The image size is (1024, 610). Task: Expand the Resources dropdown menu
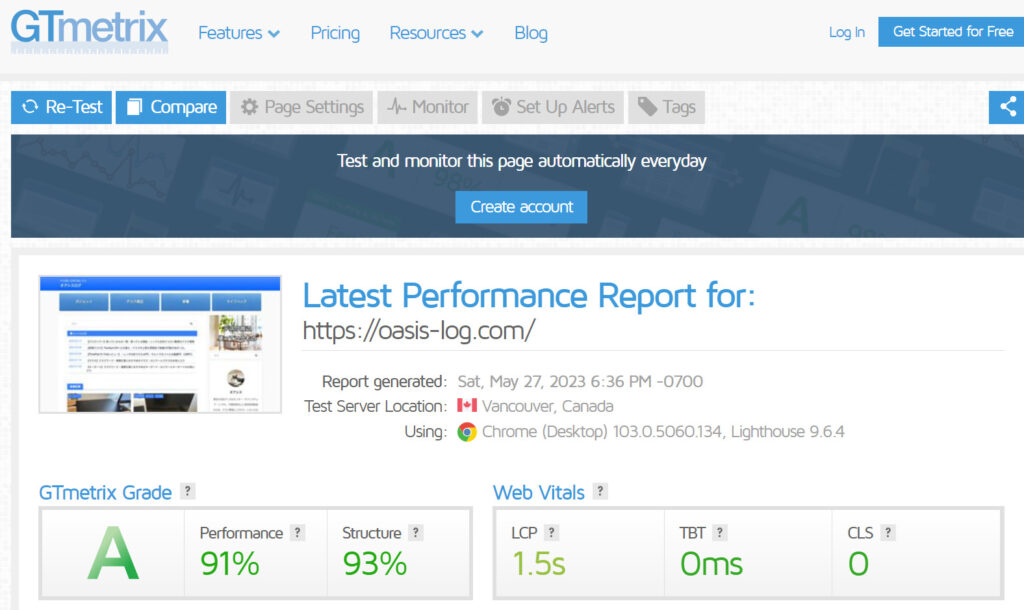click(436, 33)
